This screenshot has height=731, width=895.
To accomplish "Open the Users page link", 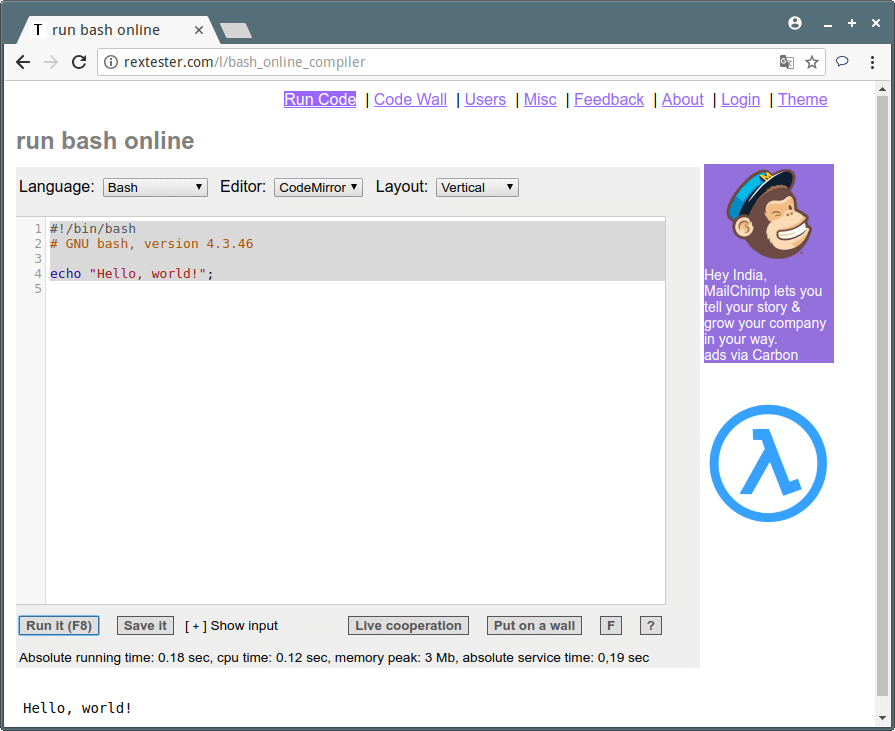I will [485, 99].
